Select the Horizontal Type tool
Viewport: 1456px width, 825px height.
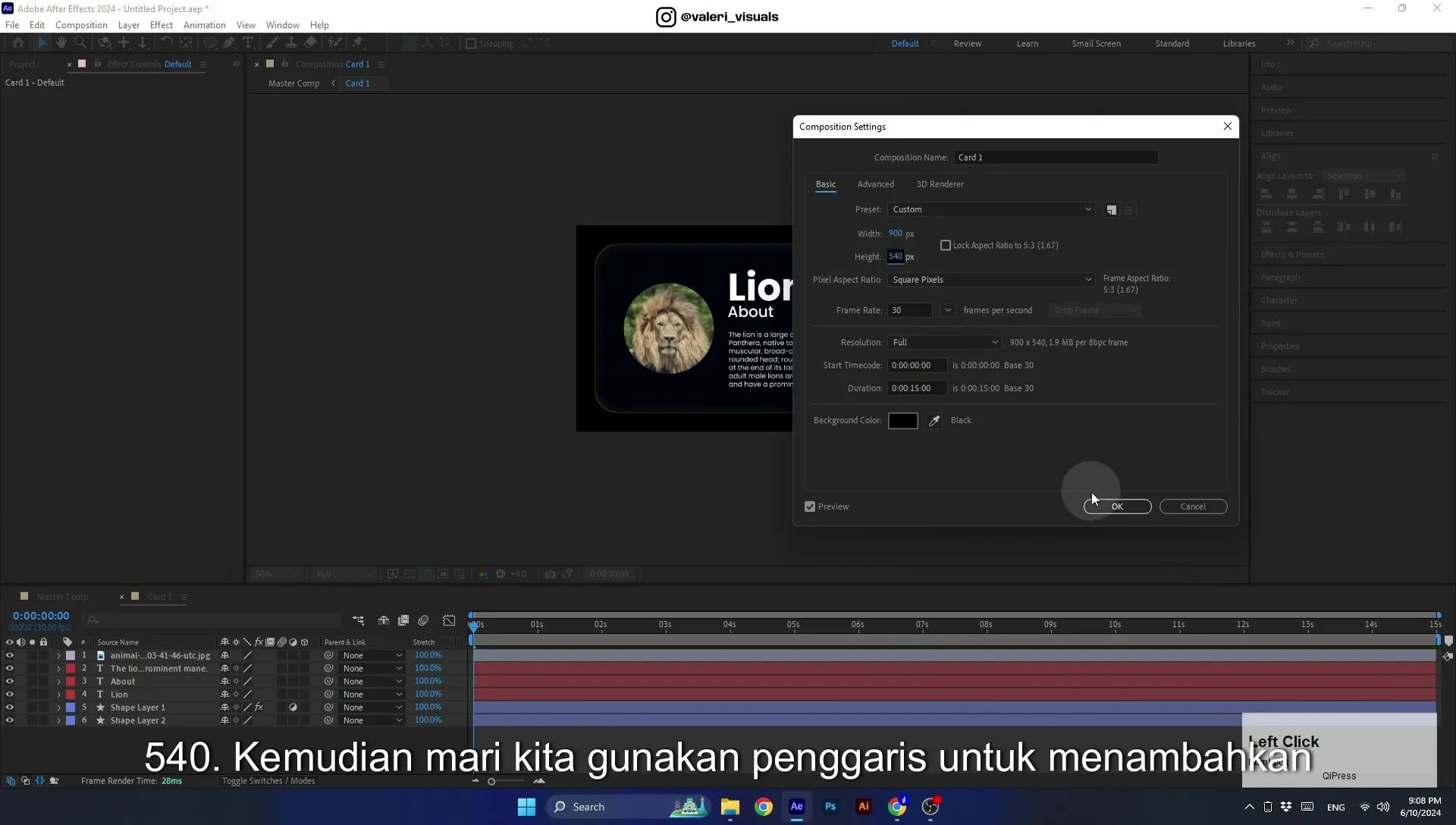point(248,43)
